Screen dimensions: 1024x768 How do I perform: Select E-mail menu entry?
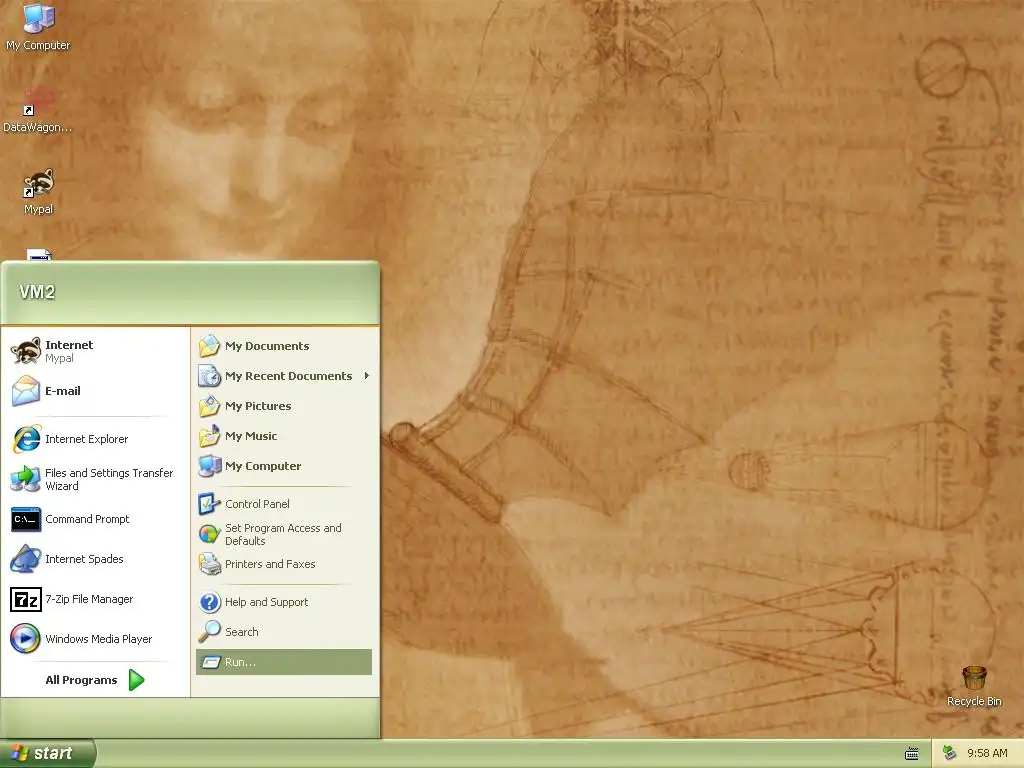[x=95, y=391]
